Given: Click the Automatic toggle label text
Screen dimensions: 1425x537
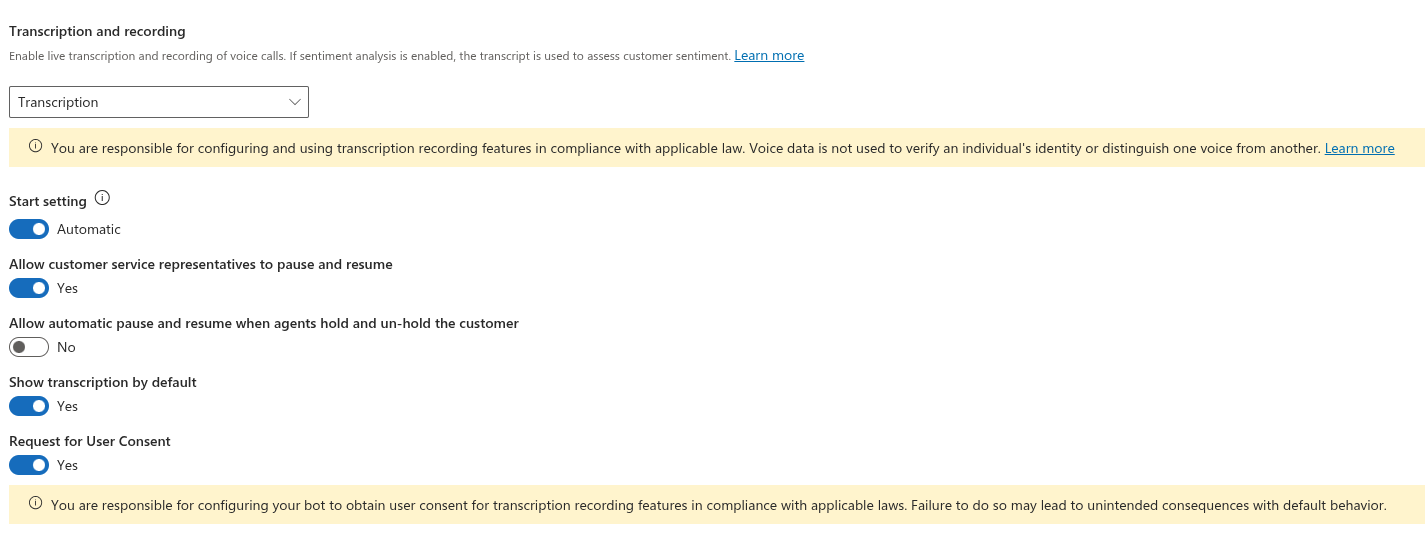Looking at the screenshot, I should (89, 229).
